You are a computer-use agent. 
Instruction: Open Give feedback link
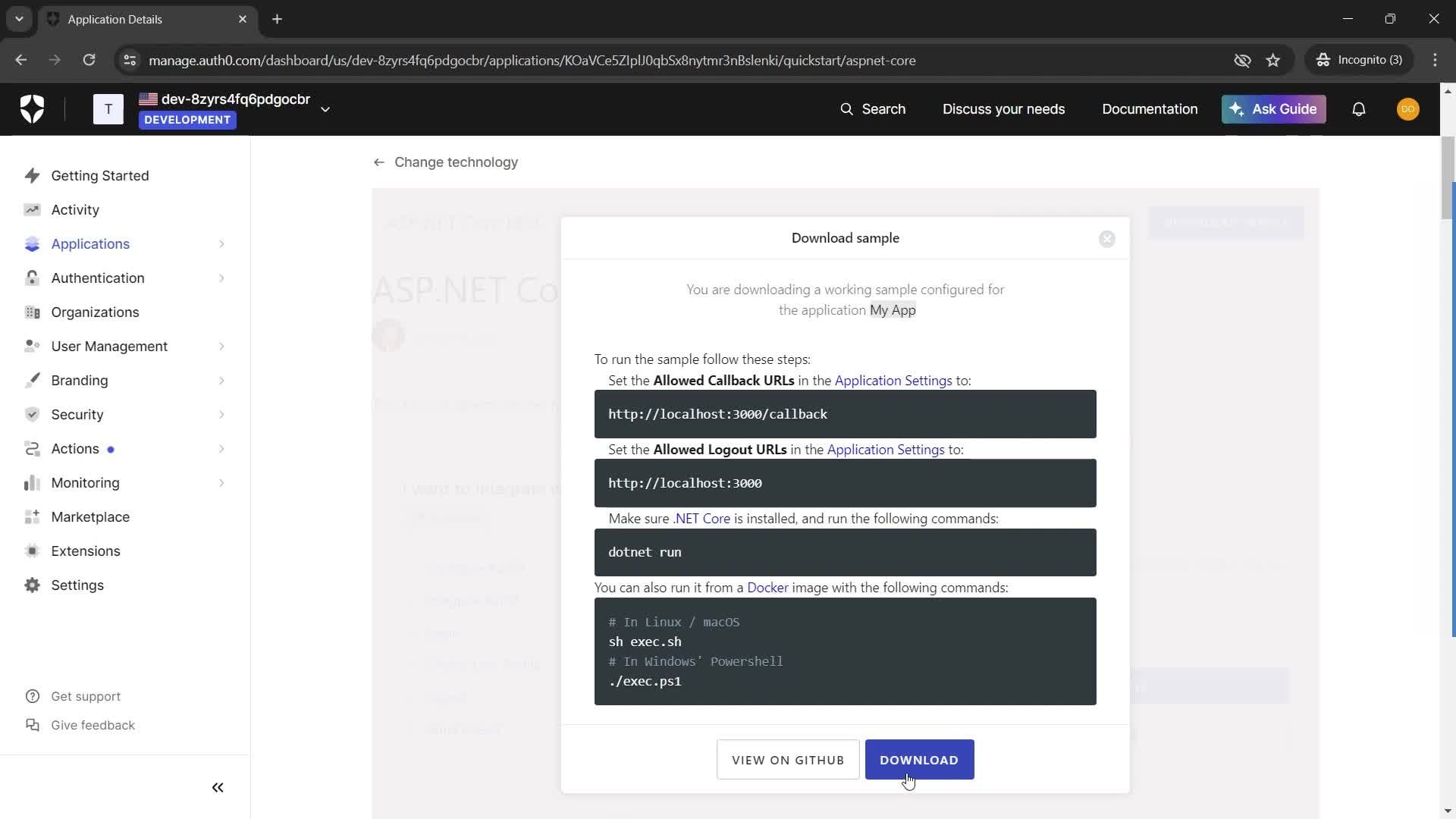(x=80, y=726)
